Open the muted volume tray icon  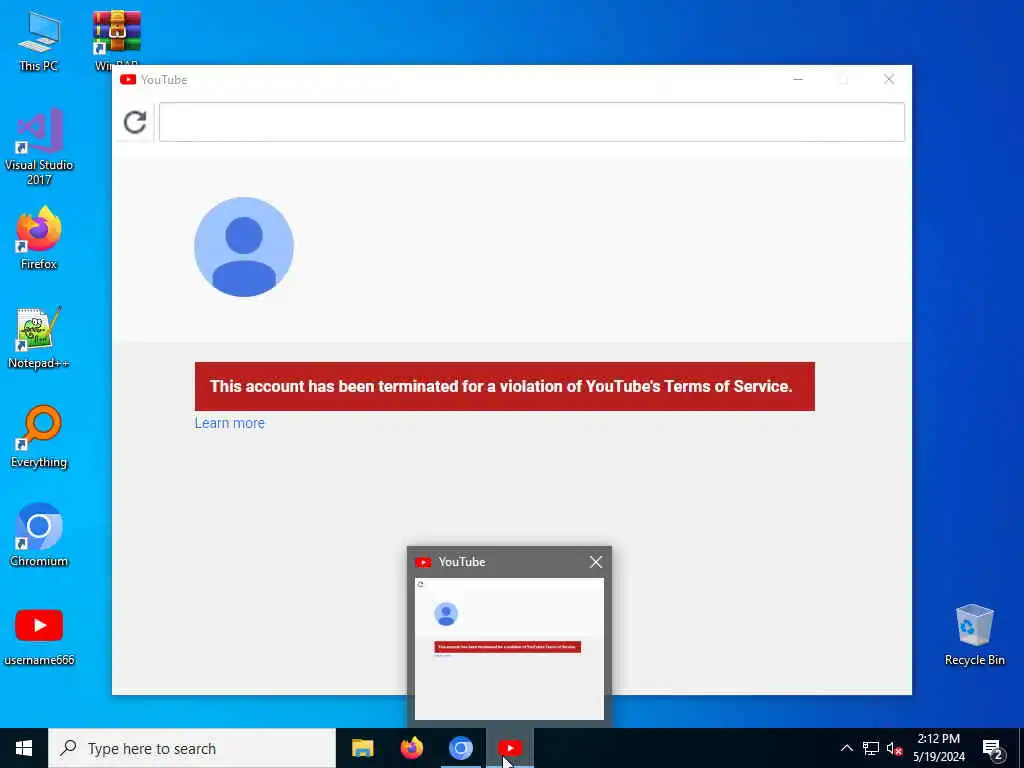click(895, 748)
